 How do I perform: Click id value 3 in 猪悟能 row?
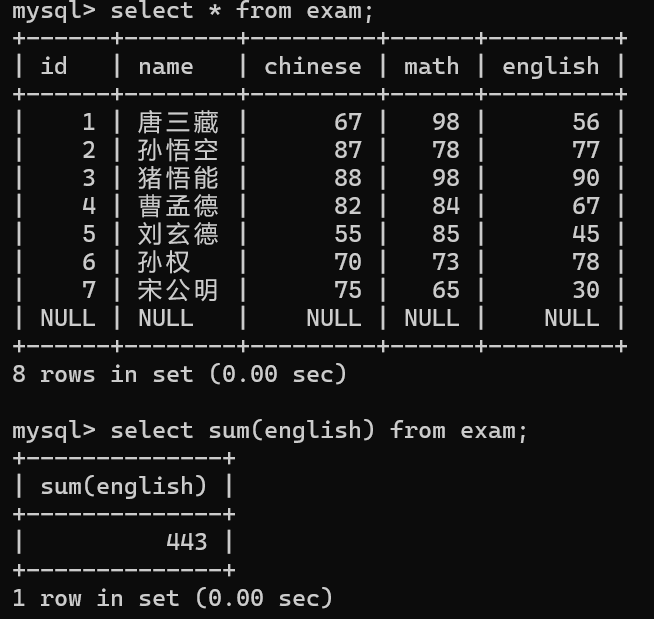pos(89,178)
